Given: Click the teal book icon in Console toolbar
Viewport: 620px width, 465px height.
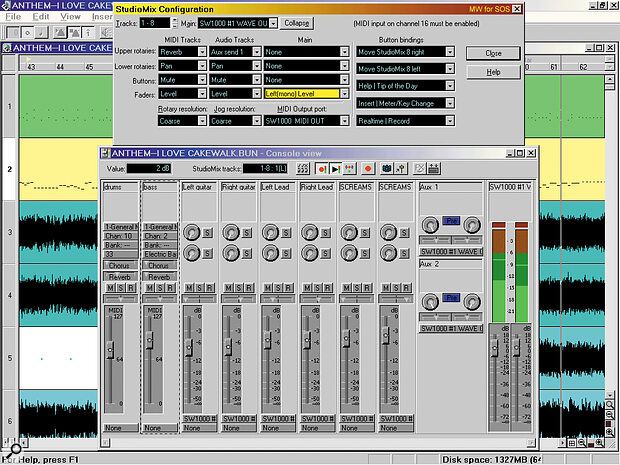Looking at the screenshot, I should [x=387, y=169].
